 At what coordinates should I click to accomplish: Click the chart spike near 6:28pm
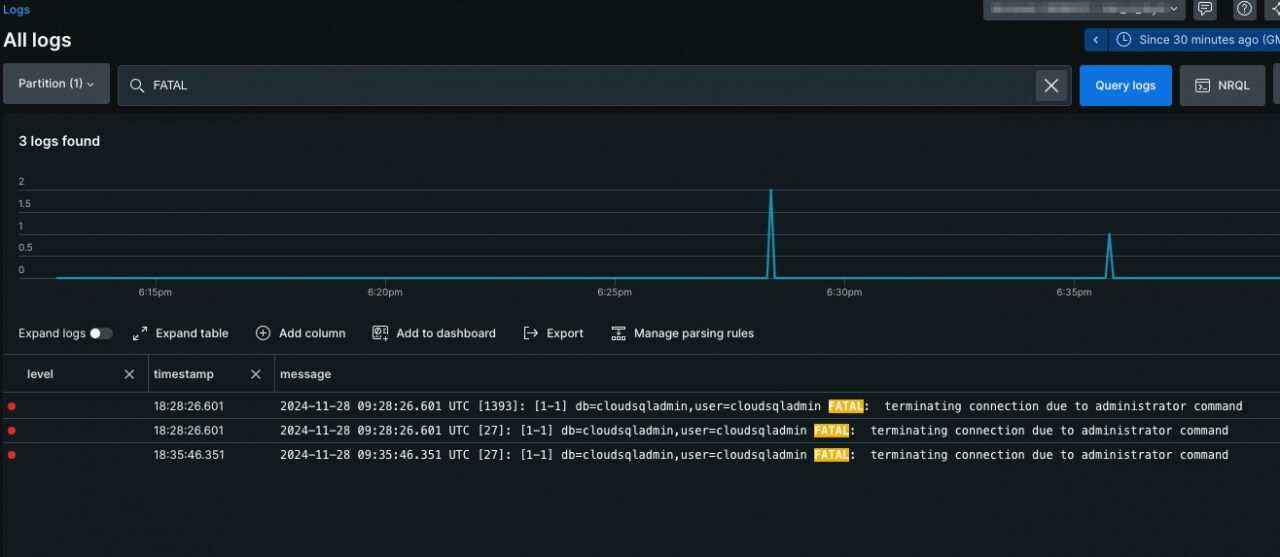[x=771, y=232]
